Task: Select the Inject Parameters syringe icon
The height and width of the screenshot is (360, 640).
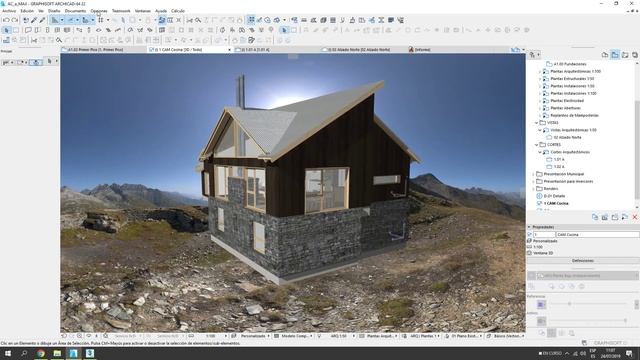Action: (x=42, y=20)
